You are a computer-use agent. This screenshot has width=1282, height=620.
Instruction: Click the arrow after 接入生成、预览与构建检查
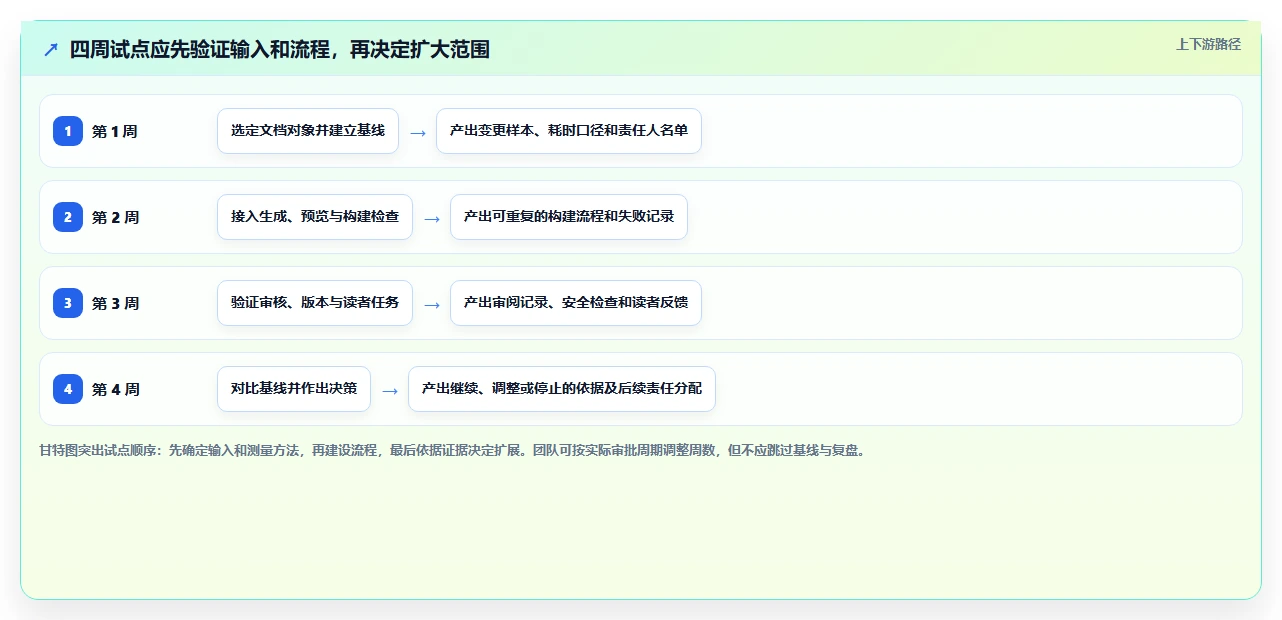tap(432, 218)
